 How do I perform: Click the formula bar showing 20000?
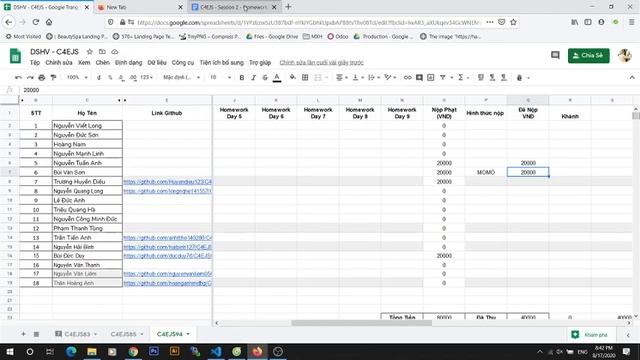(327, 90)
